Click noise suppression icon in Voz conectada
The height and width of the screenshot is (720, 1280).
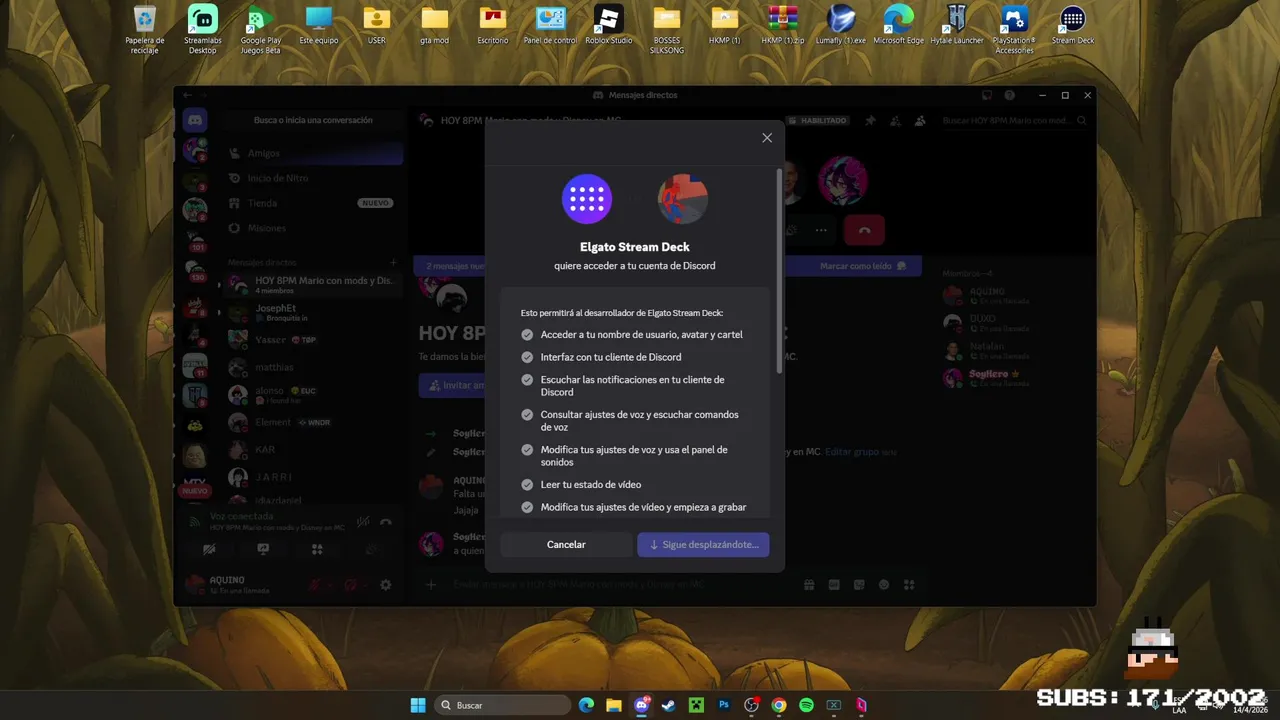coord(364,521)
